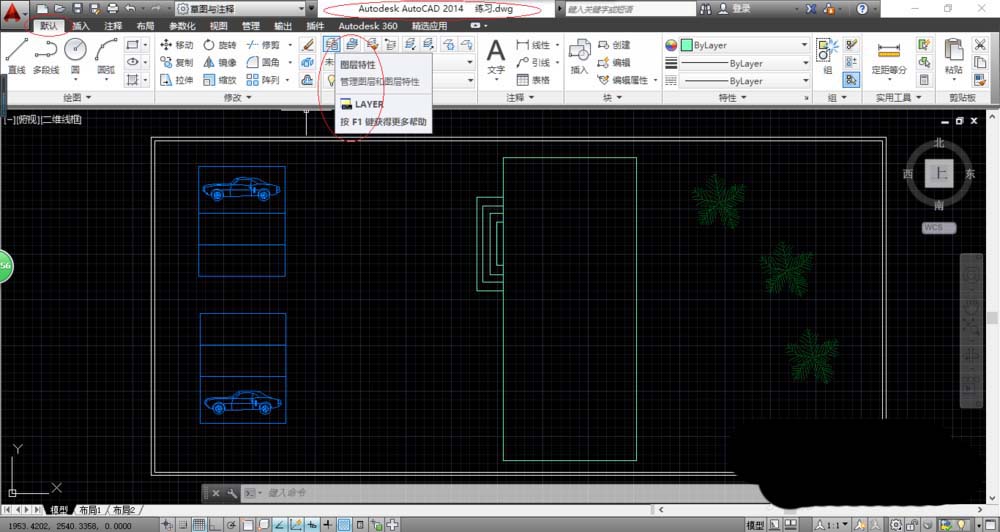
Task: Expand the Draw (绘图) panel
Action: (x=77, y=98)
